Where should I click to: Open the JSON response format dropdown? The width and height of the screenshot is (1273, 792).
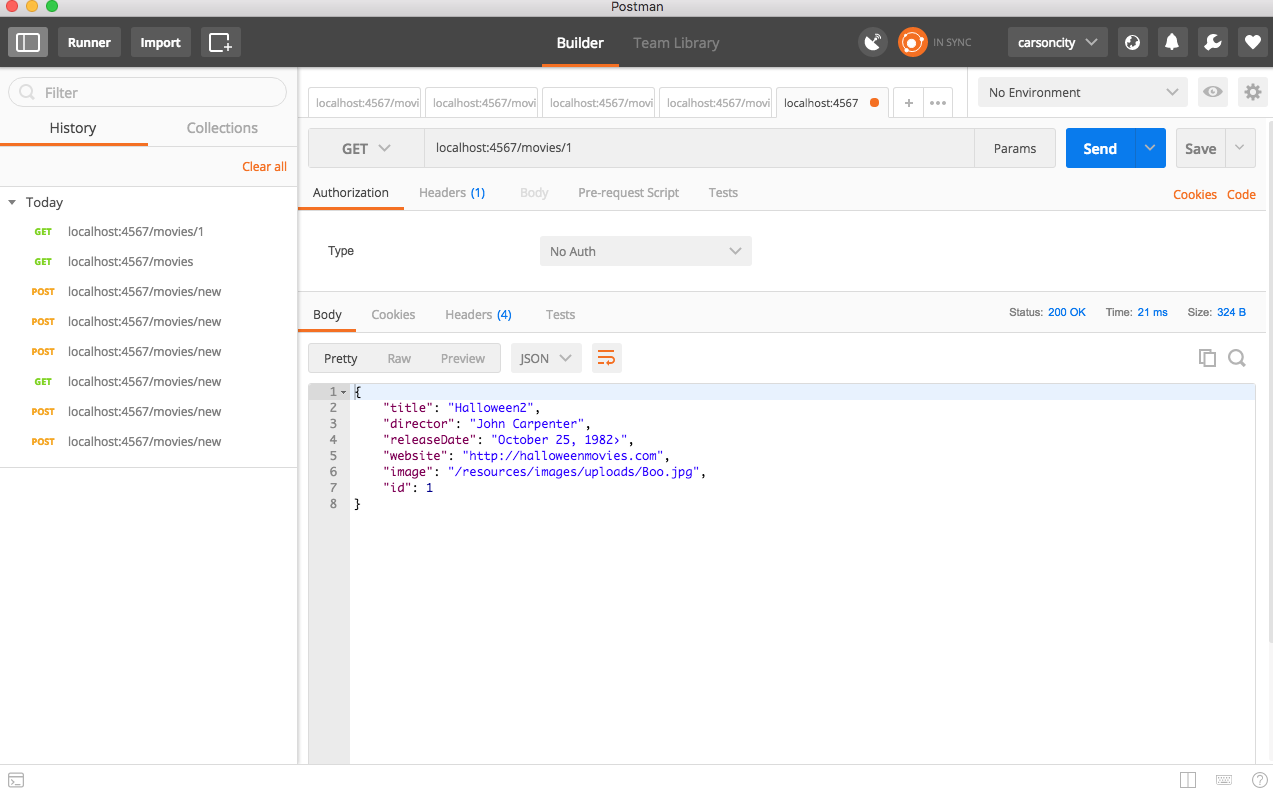[546, 357]
